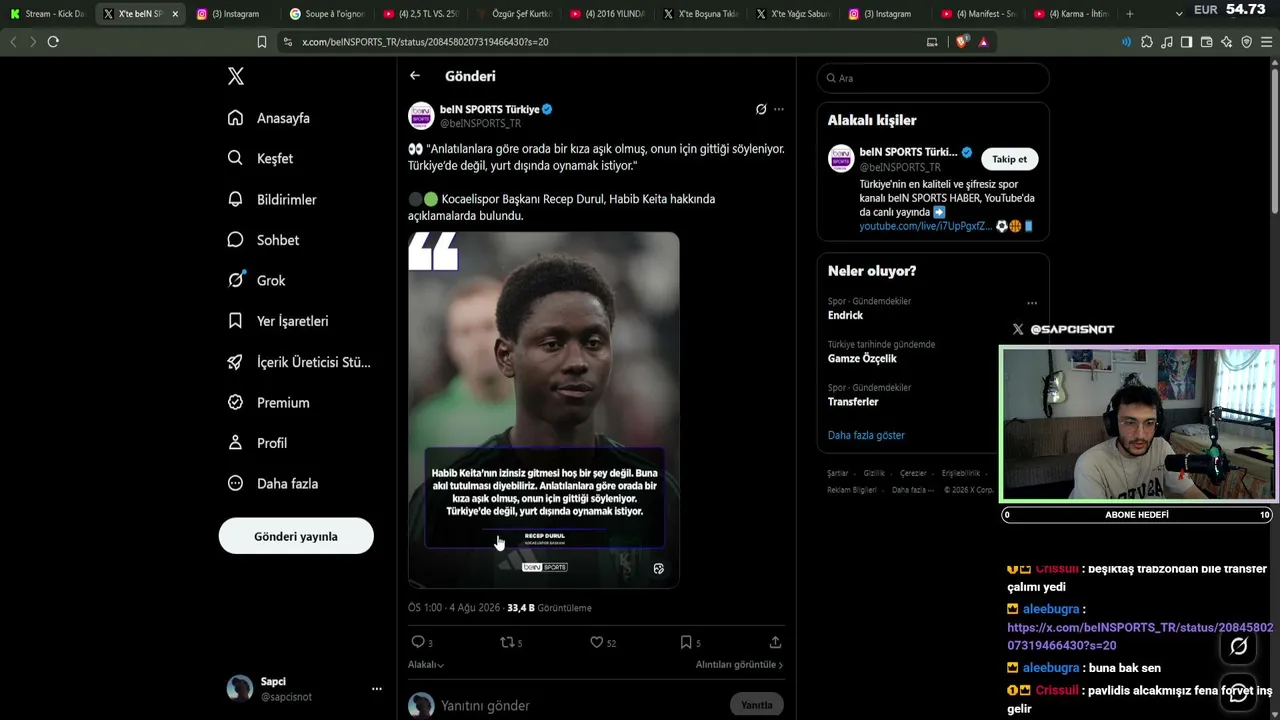Click the bookmark page icon in address bar
The height and width of the screenshot is (720, 1280).
(262, 42)
